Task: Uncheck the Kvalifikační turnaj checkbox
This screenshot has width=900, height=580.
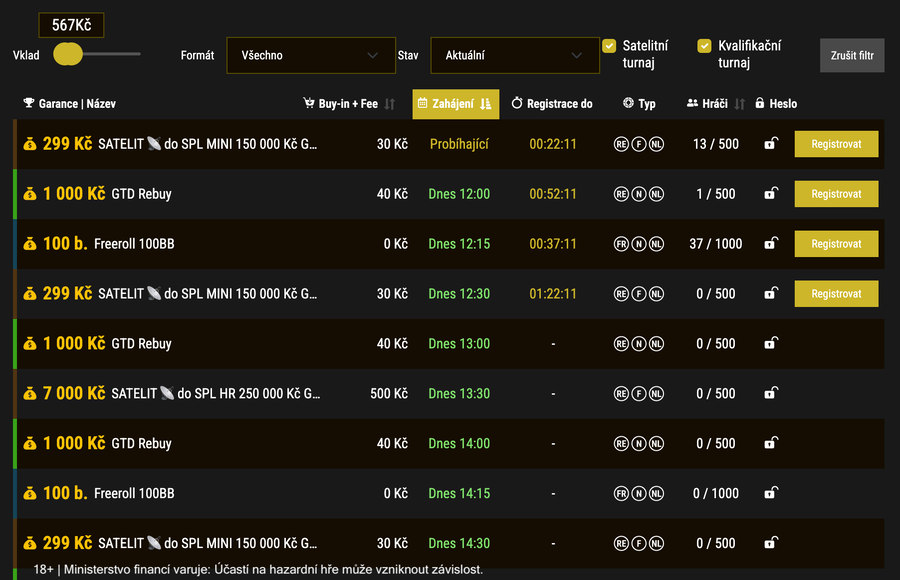Action: coord(704,46)
